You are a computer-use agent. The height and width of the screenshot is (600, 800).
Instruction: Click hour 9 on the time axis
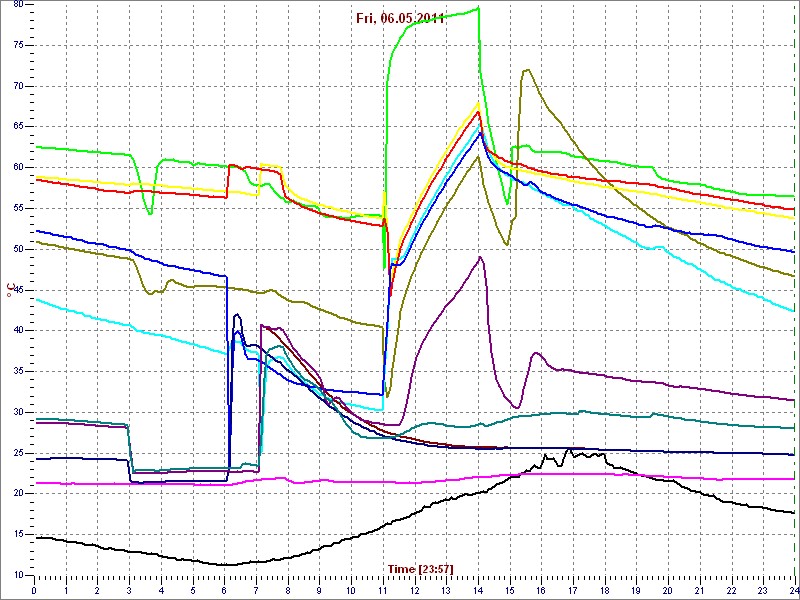point(319,589)
